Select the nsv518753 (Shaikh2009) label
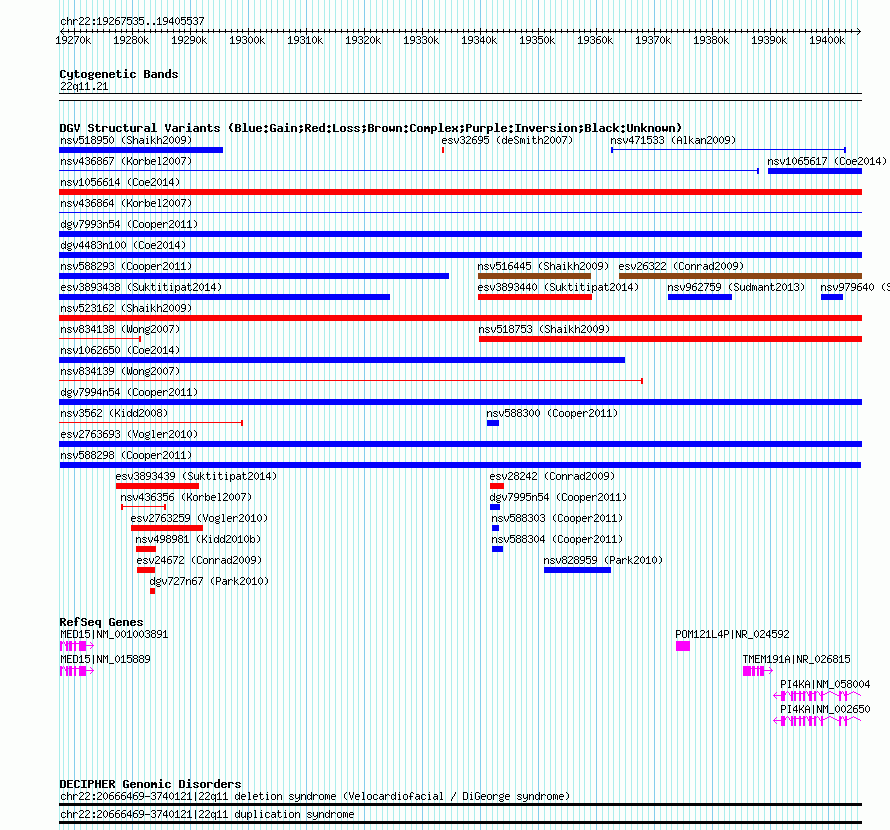890x830 pixels. coord(544,329)
